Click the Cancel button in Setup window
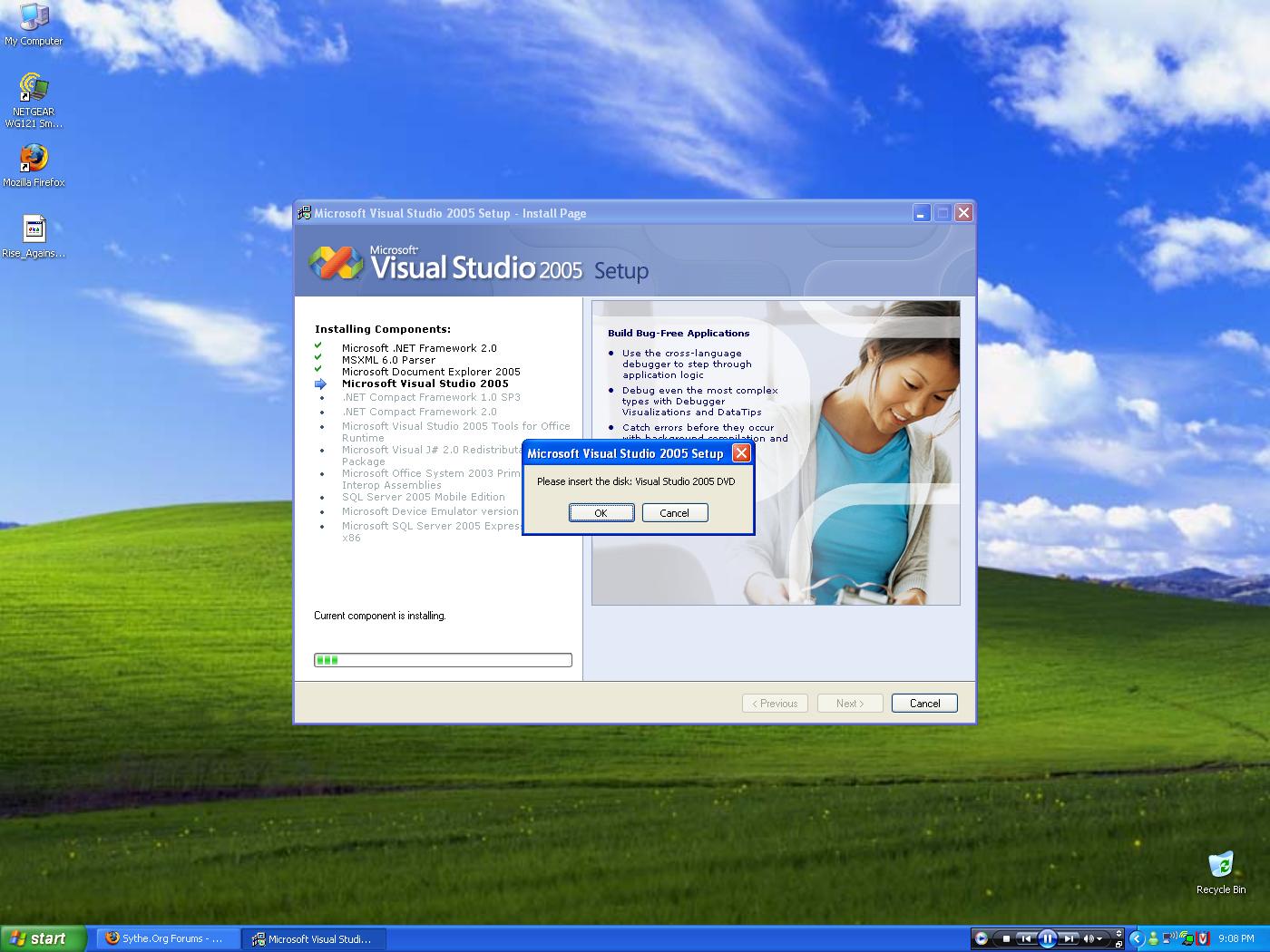The height and width of the screenshot is (952, 1270). (924, 704)
